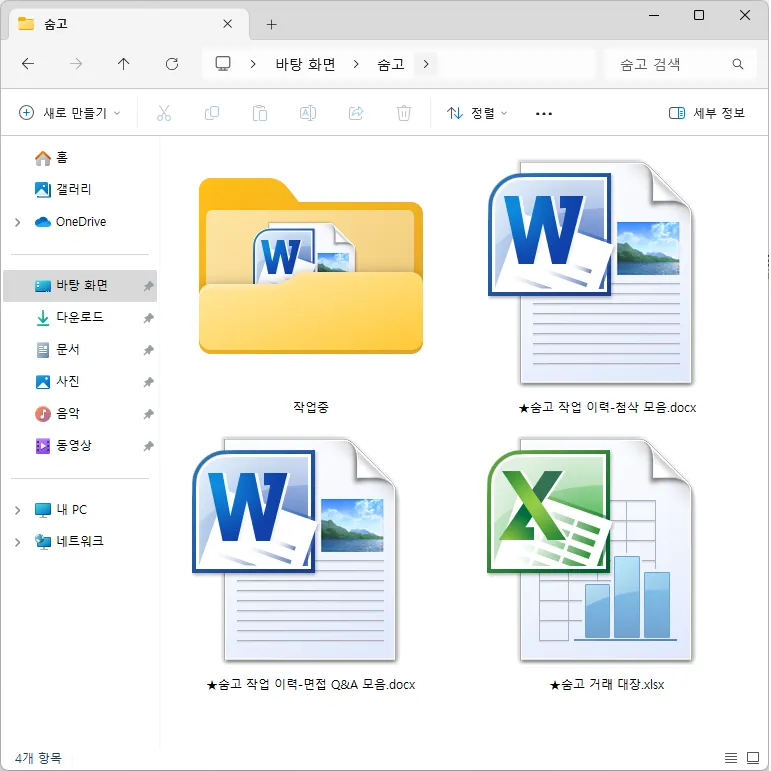Expand chevron after 숨고 breadcrumb
Image resolution: width=771 pixels, height=771 pixels.
click(x=426, y=64)
